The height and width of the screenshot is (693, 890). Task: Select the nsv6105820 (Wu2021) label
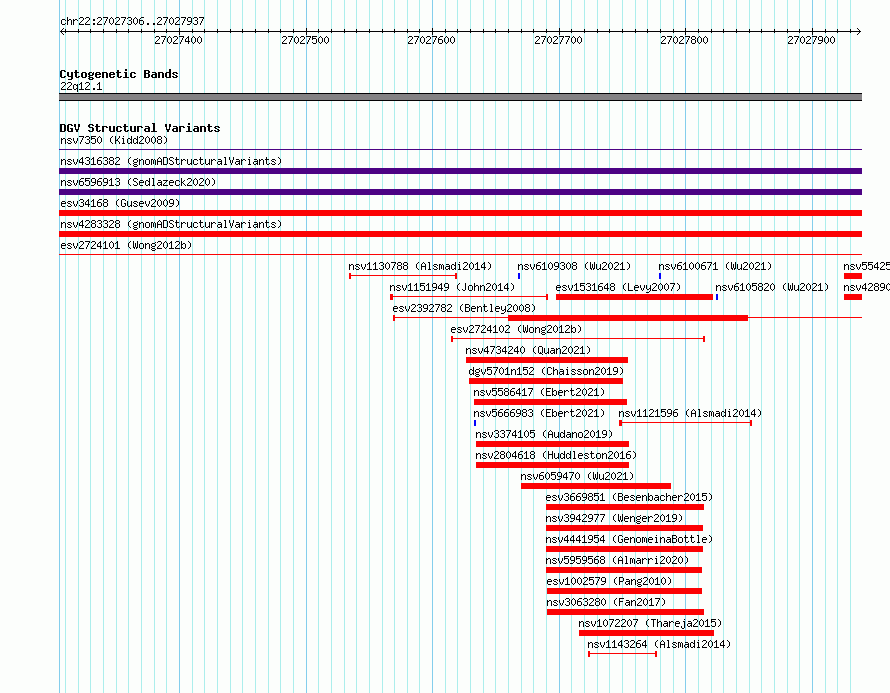772,287
